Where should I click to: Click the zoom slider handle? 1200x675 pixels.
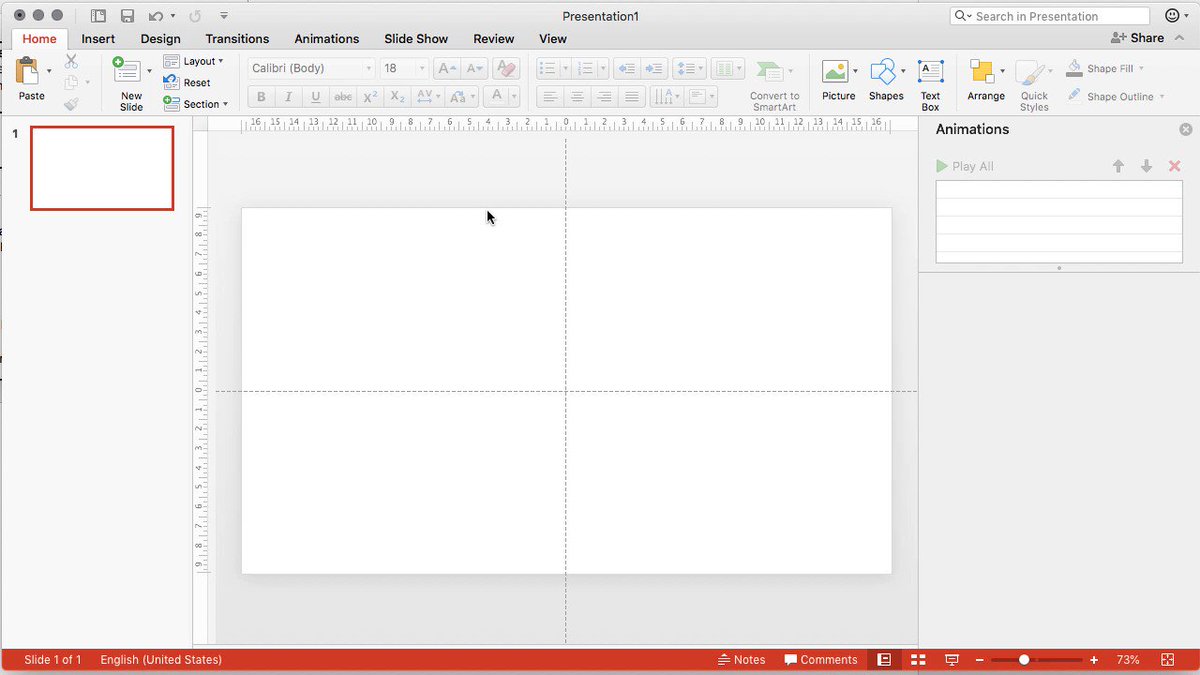click(x=1024, y=660)
